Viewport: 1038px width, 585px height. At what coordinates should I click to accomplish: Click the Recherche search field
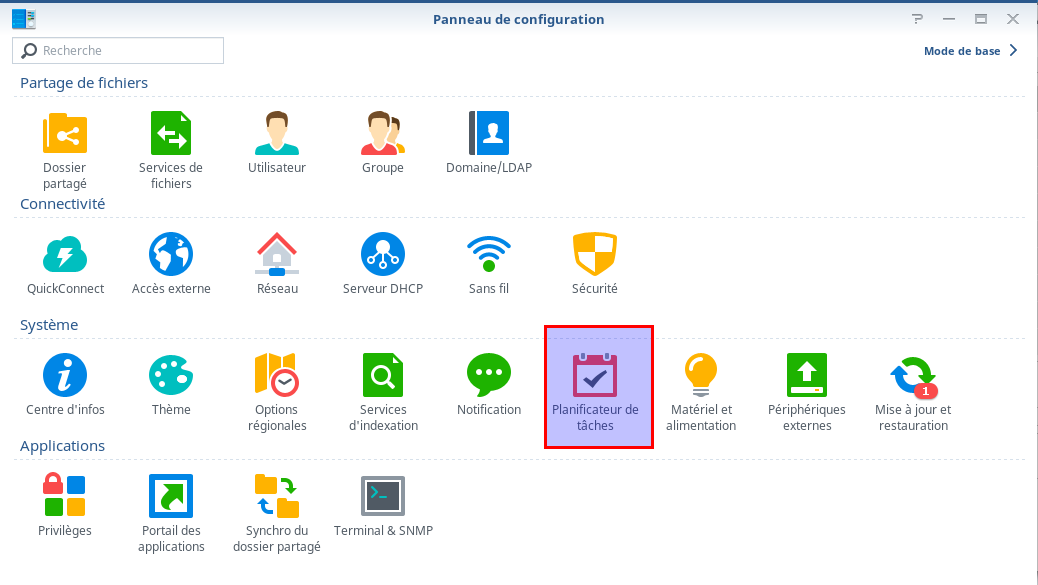coord(118,50)
